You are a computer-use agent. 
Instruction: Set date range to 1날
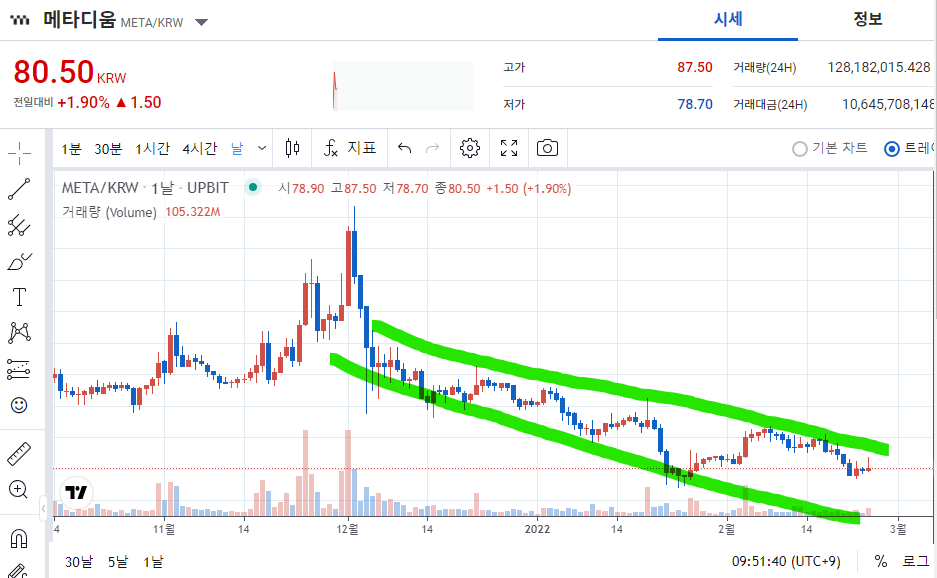pos(153,562)
